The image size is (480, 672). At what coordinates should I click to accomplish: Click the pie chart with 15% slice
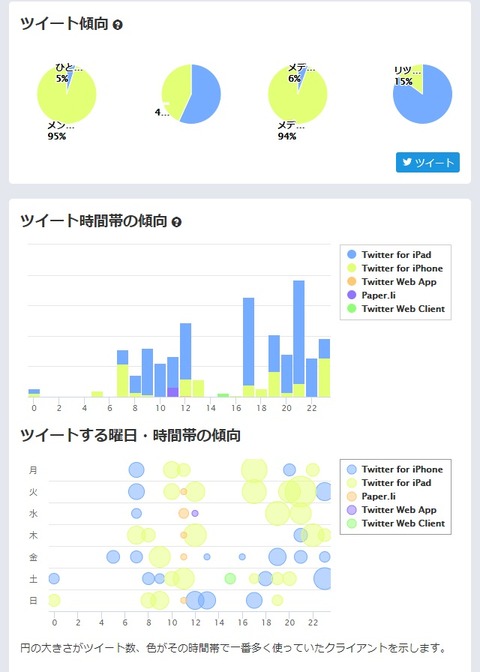[423, 94]
